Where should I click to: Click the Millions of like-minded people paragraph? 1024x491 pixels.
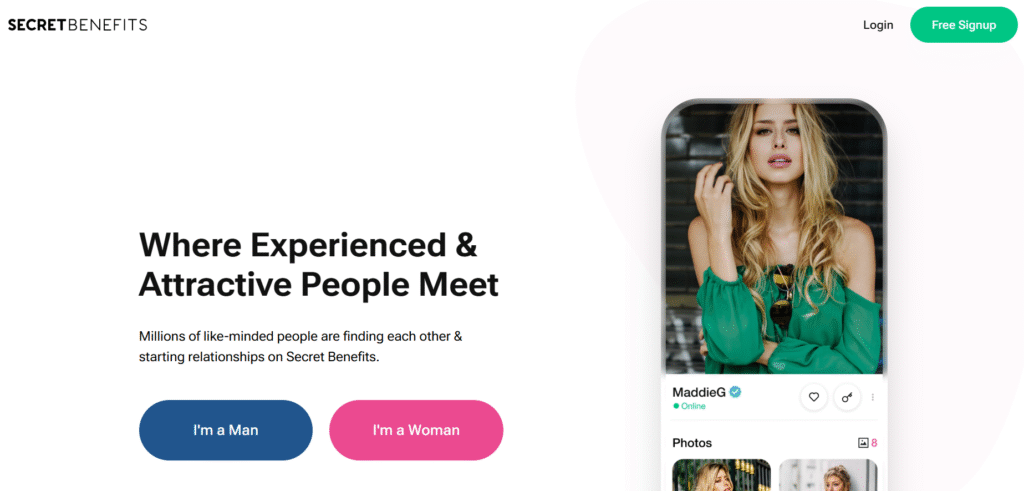point(301,347)
